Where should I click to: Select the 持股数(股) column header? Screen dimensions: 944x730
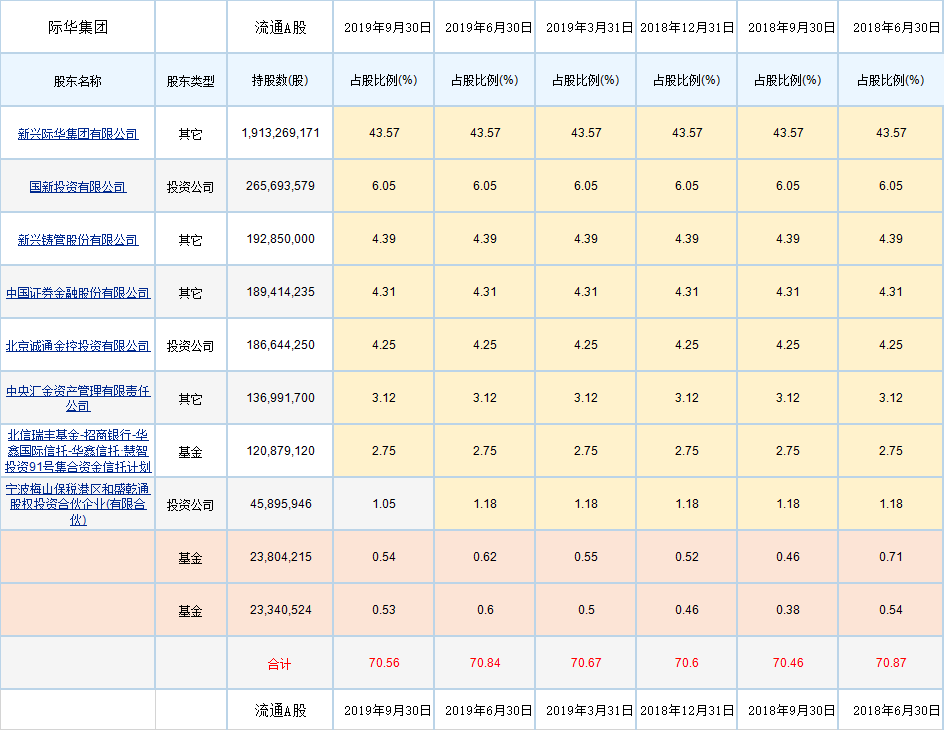[280, 80]
